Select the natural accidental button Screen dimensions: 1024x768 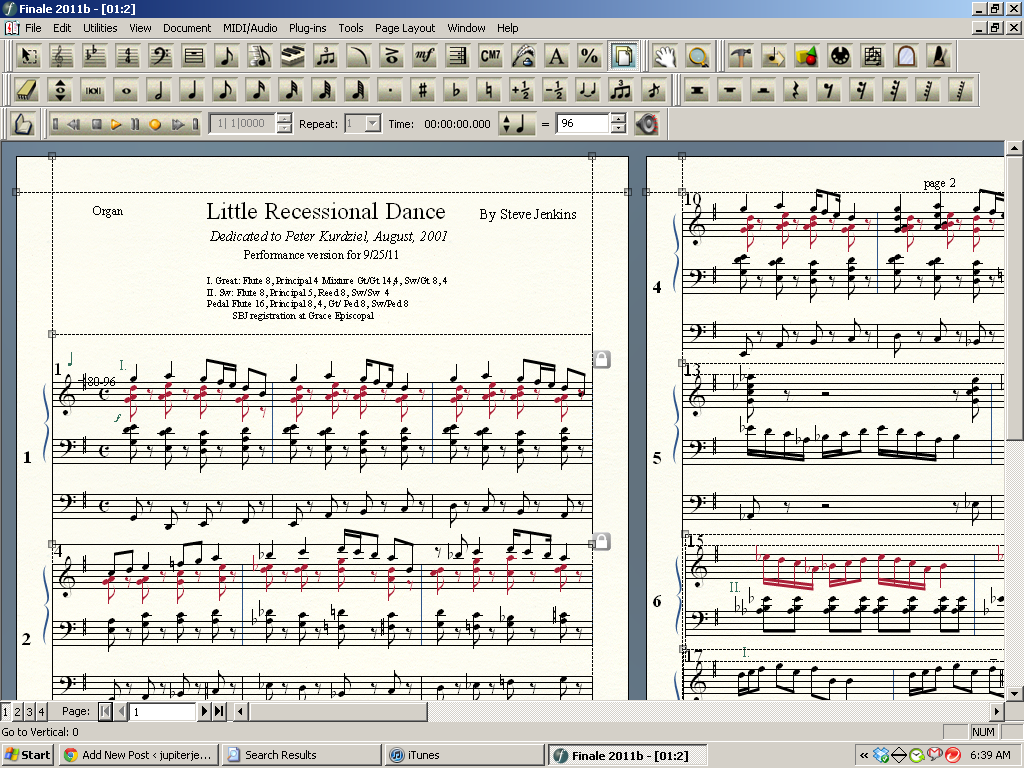pos(489,91)
